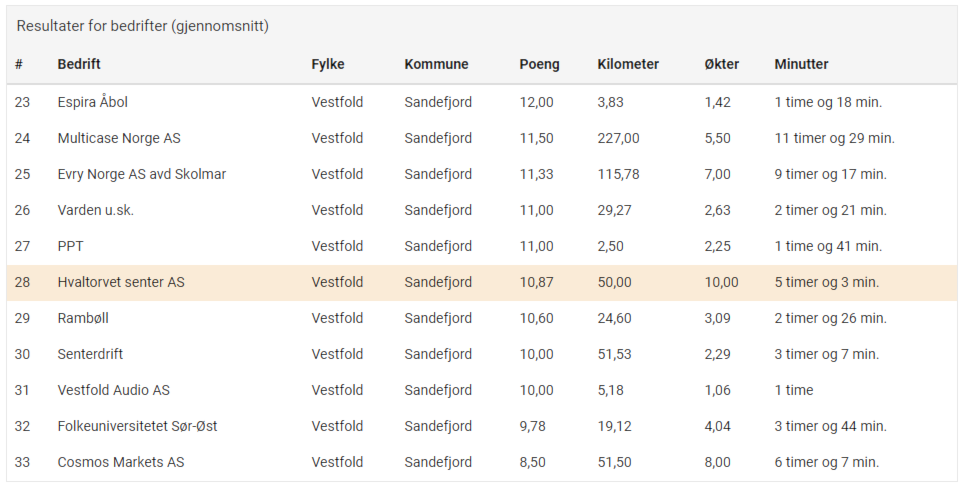Select the Minutter column header
Image resolution: width=967 pixels, height=491 pixels.
click(801, 64)
